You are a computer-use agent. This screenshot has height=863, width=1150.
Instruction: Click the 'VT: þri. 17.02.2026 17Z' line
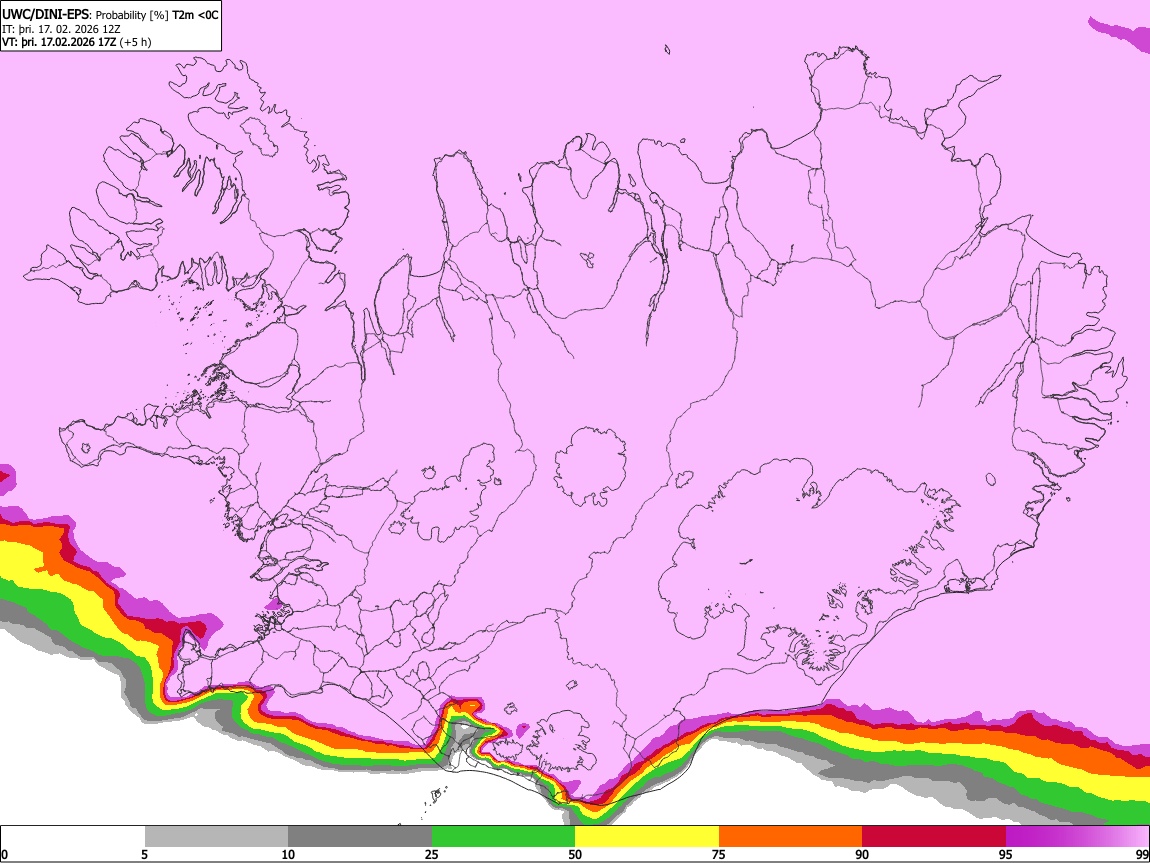[x=59, y=42]
